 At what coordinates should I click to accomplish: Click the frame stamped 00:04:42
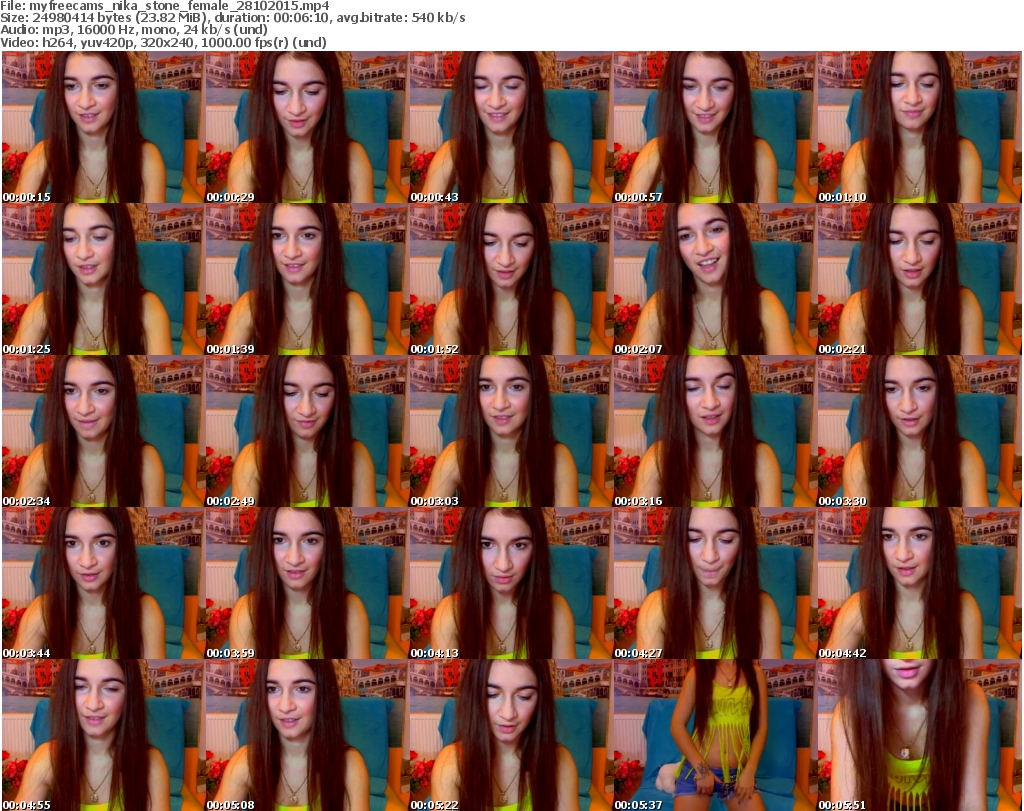[x=919, y=583]
